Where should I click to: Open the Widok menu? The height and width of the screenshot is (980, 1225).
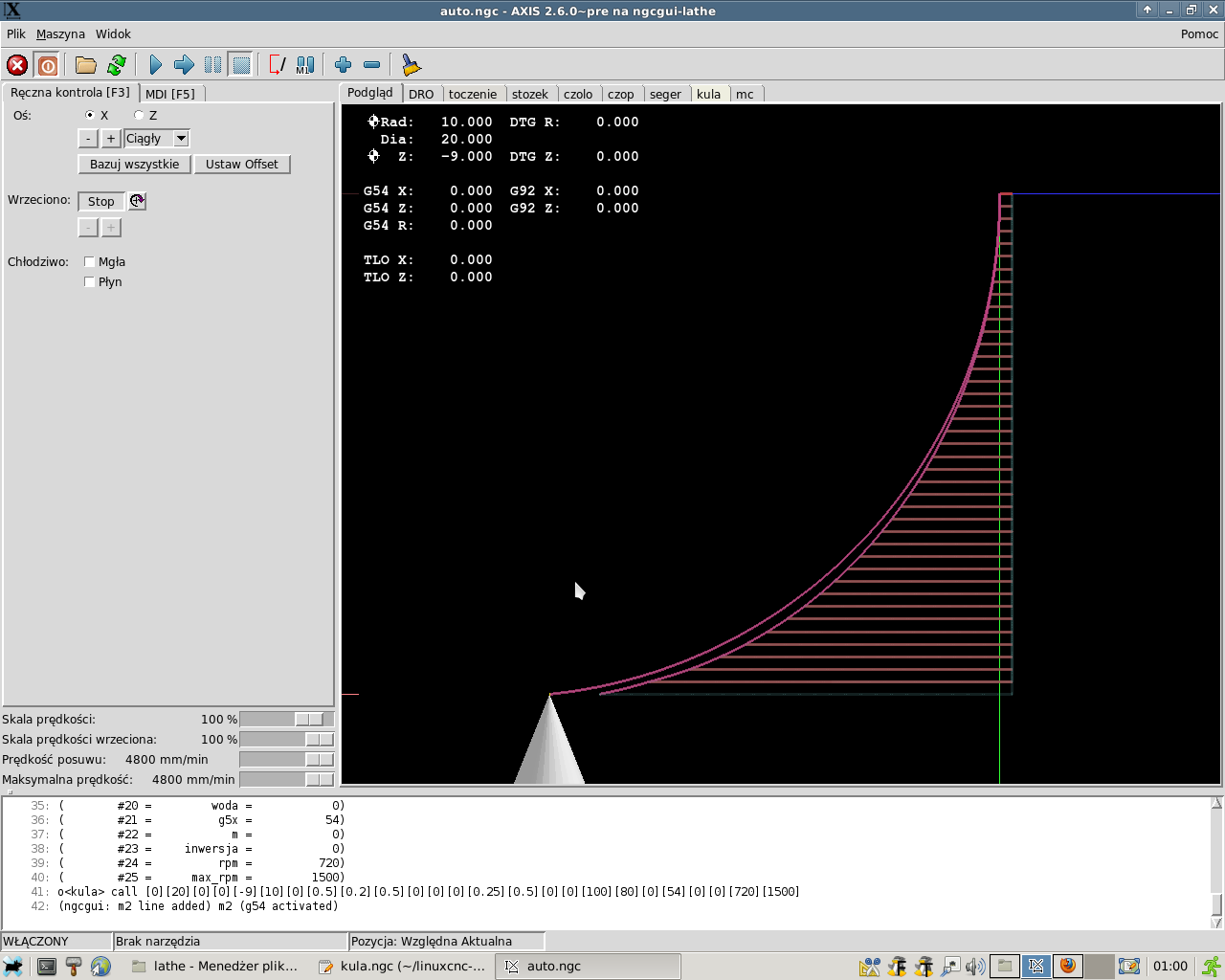[x=113, y=33]
